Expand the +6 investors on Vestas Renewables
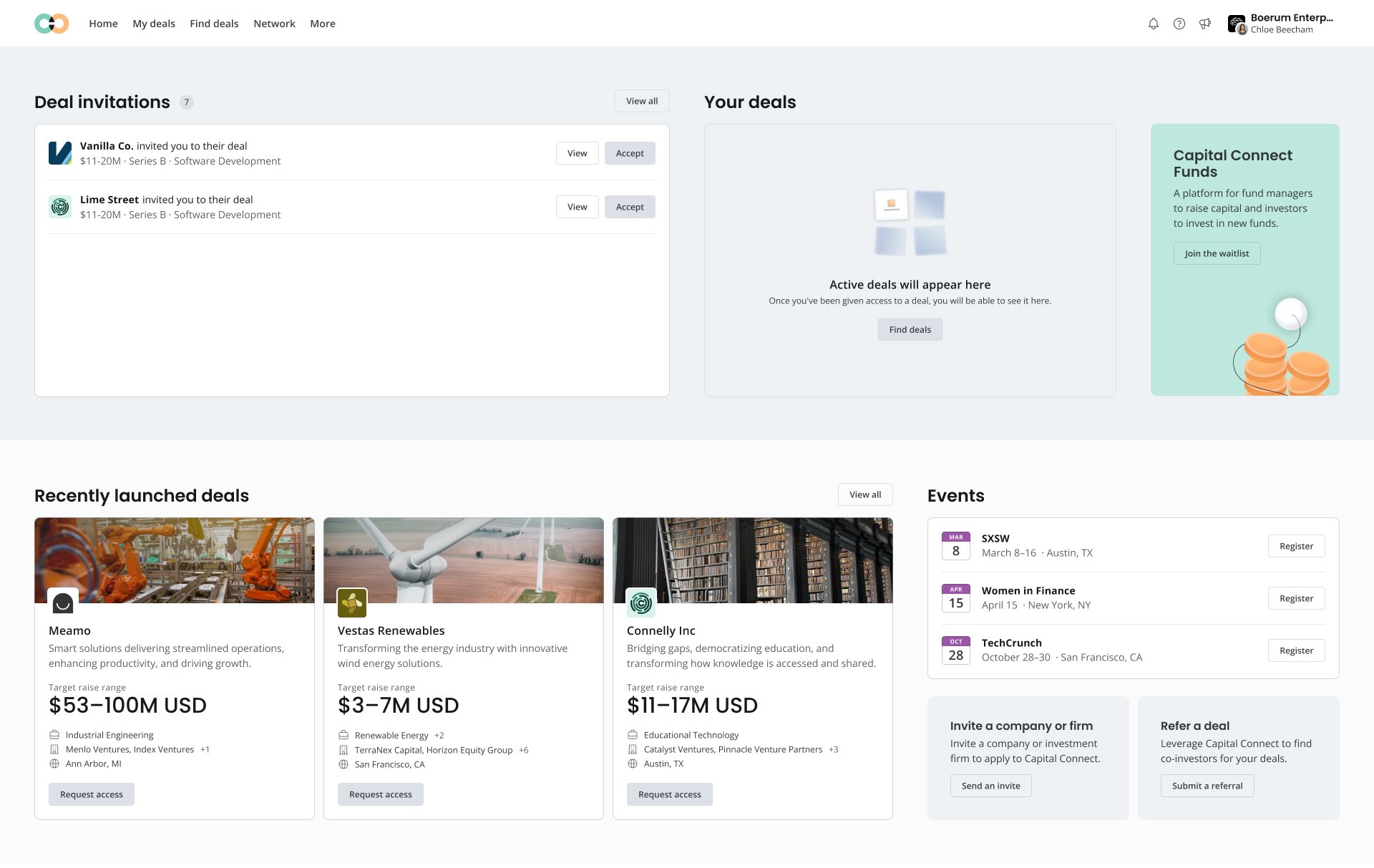 coord(524,750)
